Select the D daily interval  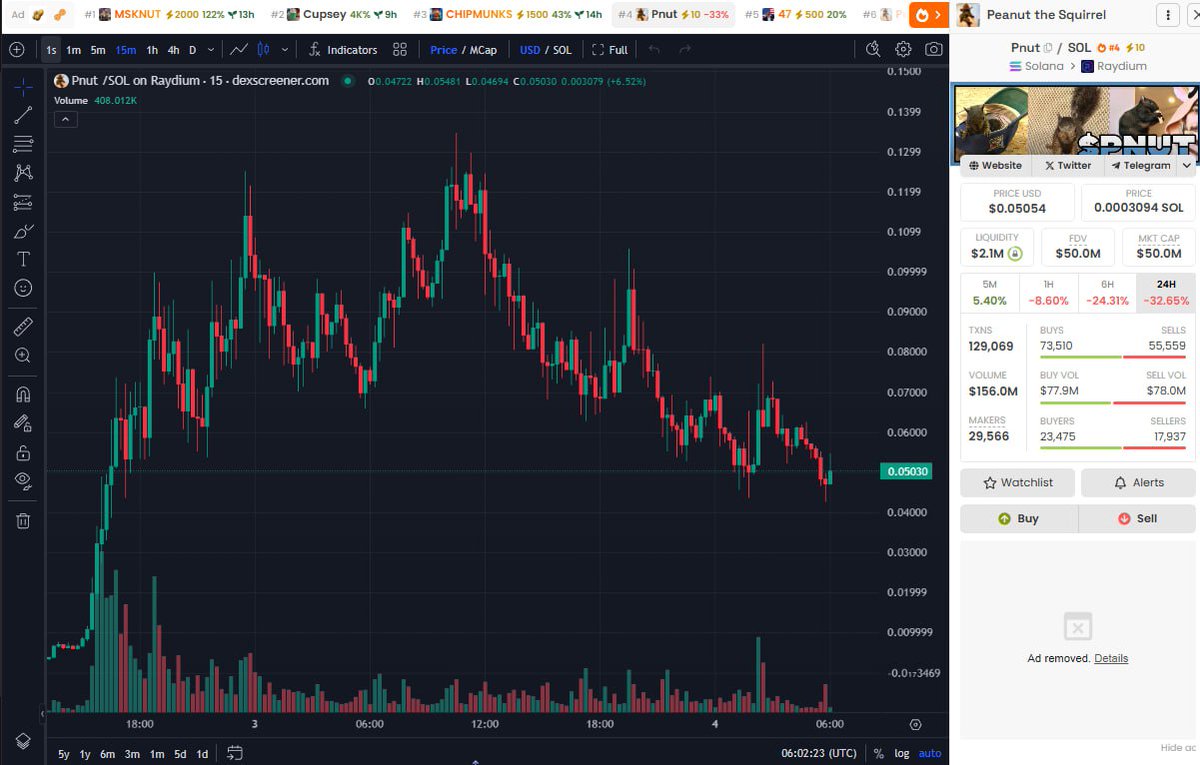point(193,50)
